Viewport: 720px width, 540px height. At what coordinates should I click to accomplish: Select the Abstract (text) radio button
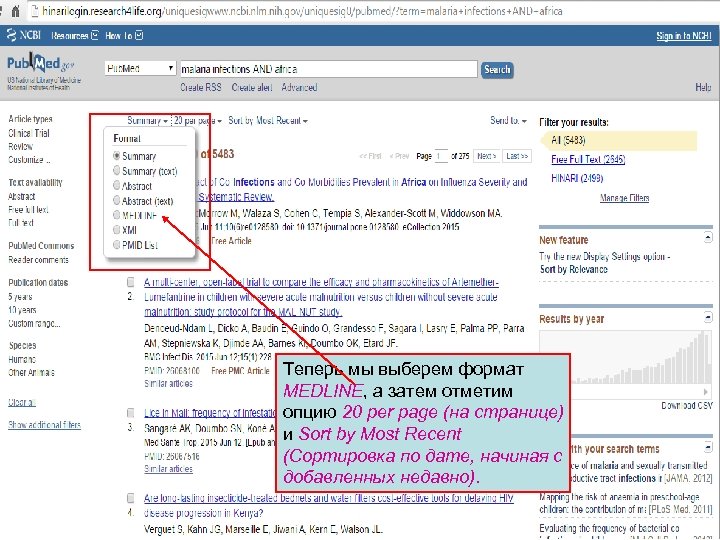pyautogui.click(x=117, y=200)
